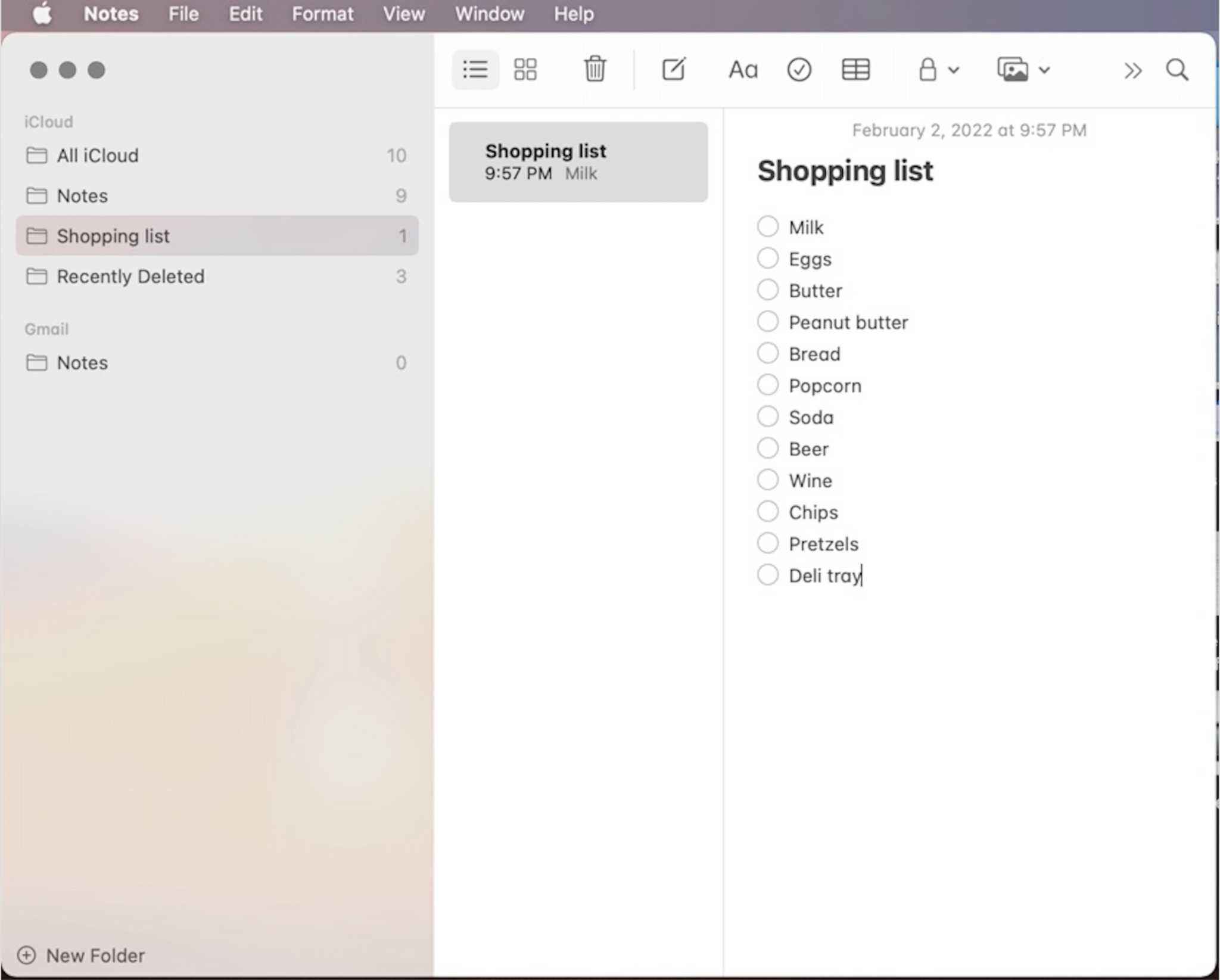Toggle the Milk checkbox

point(768,227)
